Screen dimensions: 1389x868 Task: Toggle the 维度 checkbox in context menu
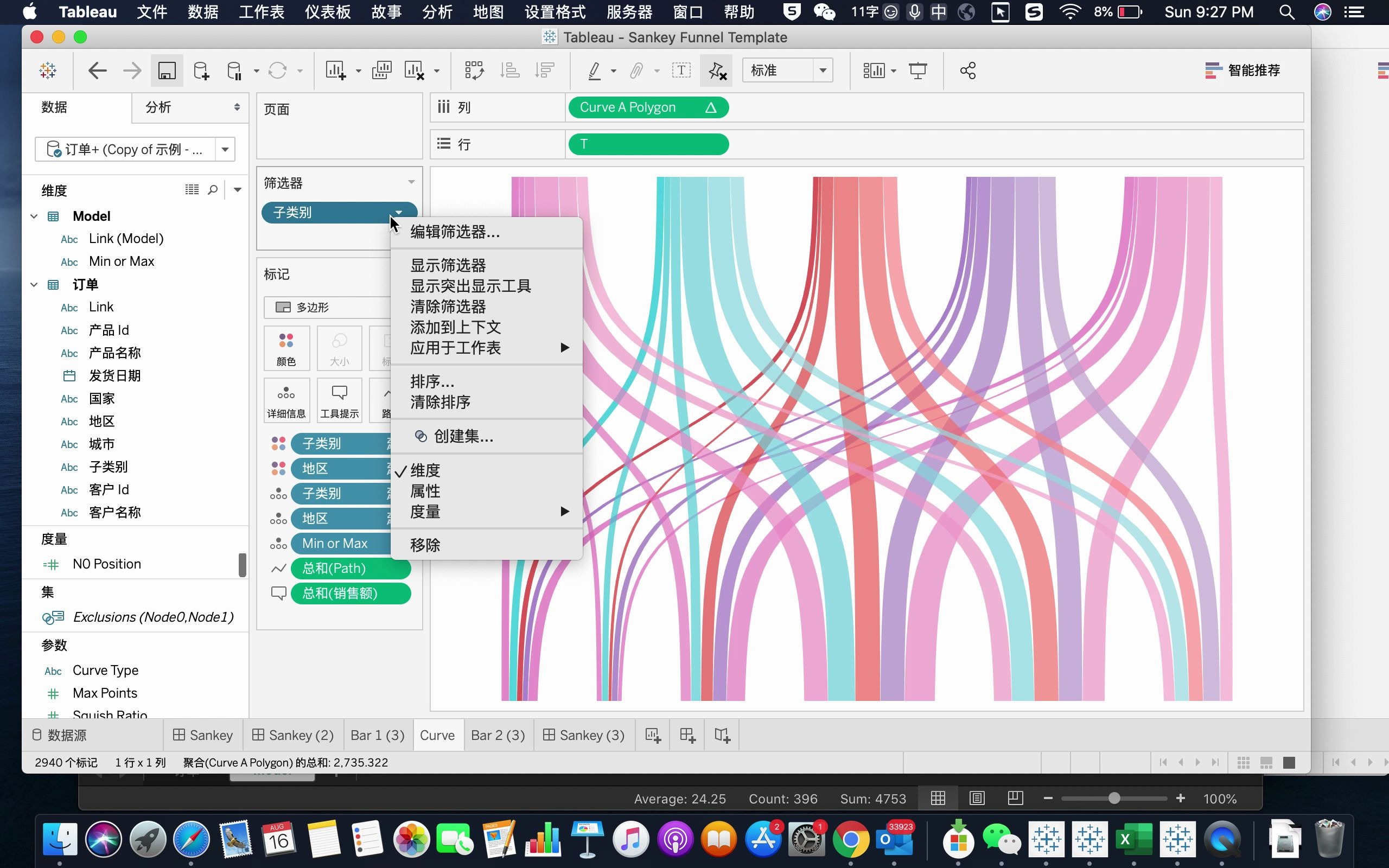coord(425,470)
